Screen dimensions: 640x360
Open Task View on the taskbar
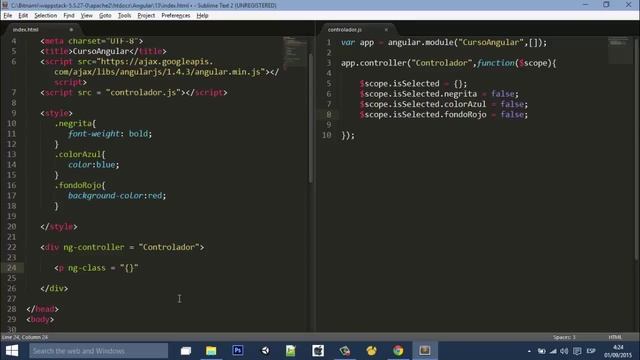click(186, 351)
